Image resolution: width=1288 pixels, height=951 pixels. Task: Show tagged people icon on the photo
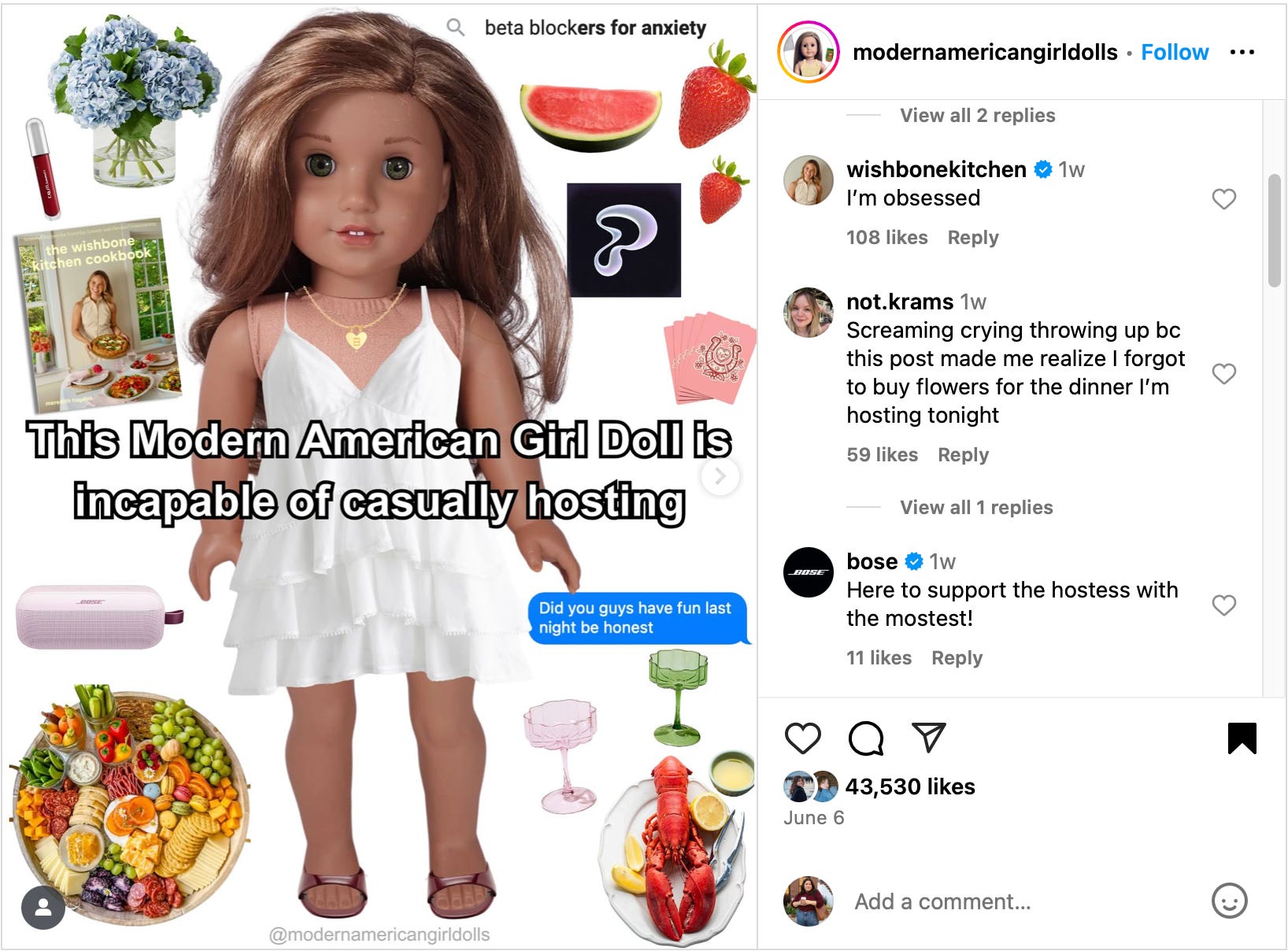click(43, 907)
